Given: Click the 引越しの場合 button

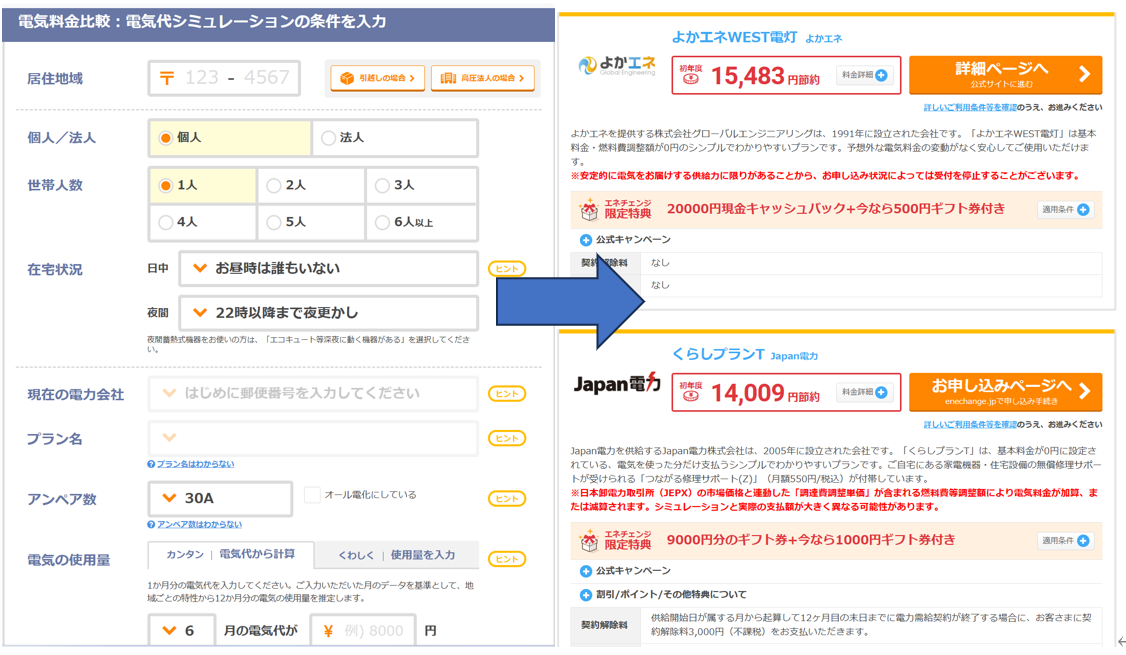Looking at the screenshot, I should click(x=378, y=78).
